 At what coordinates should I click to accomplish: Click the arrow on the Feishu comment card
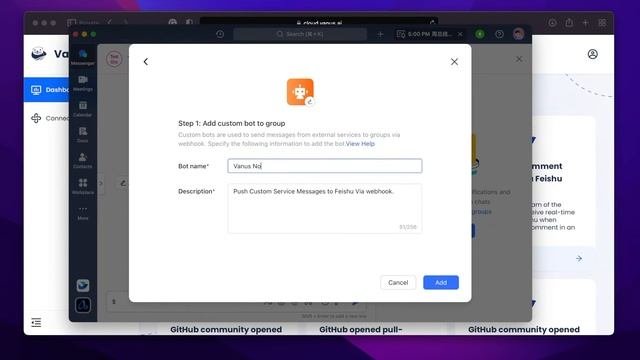click(579, 258)
